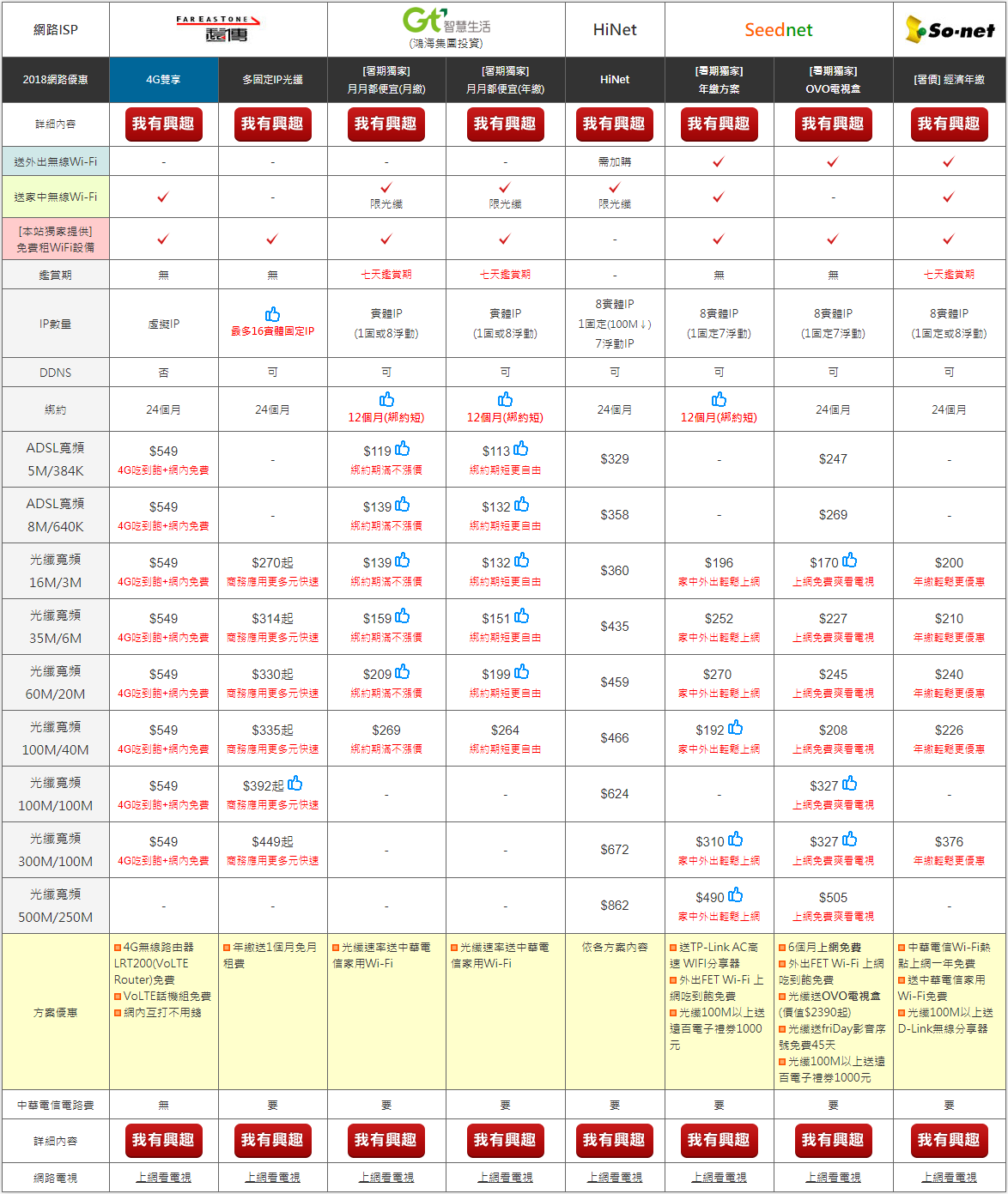Click 送外出無線Wi-Fi checkmark under So-net 經濟年繳
Viewport: 1008px width, 1194px height.
tap(949, 161)
